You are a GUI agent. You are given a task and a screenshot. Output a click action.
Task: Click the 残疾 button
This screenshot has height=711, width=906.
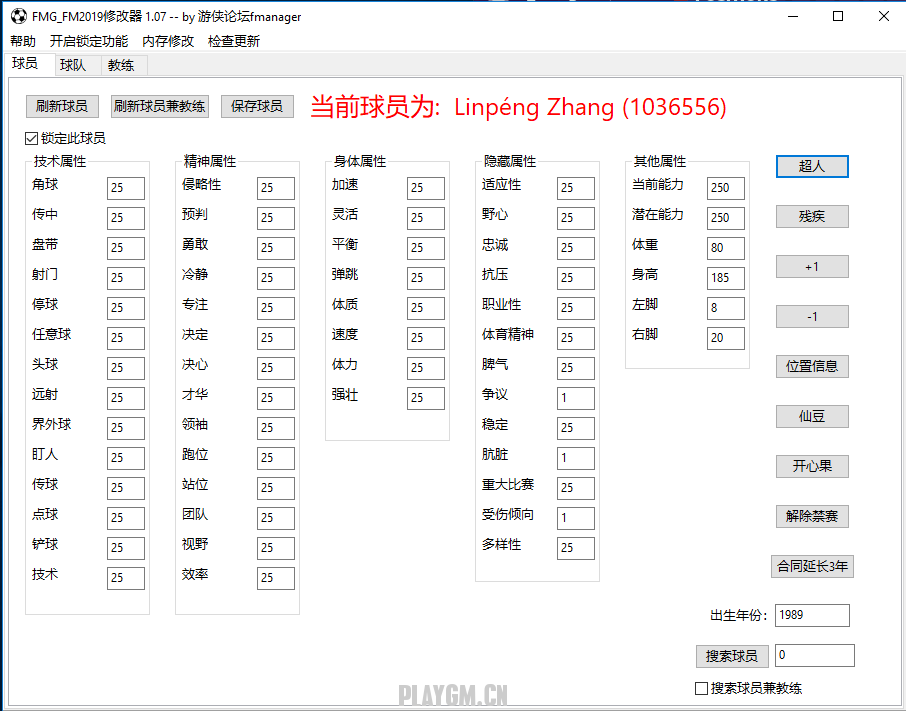point(812,216)
